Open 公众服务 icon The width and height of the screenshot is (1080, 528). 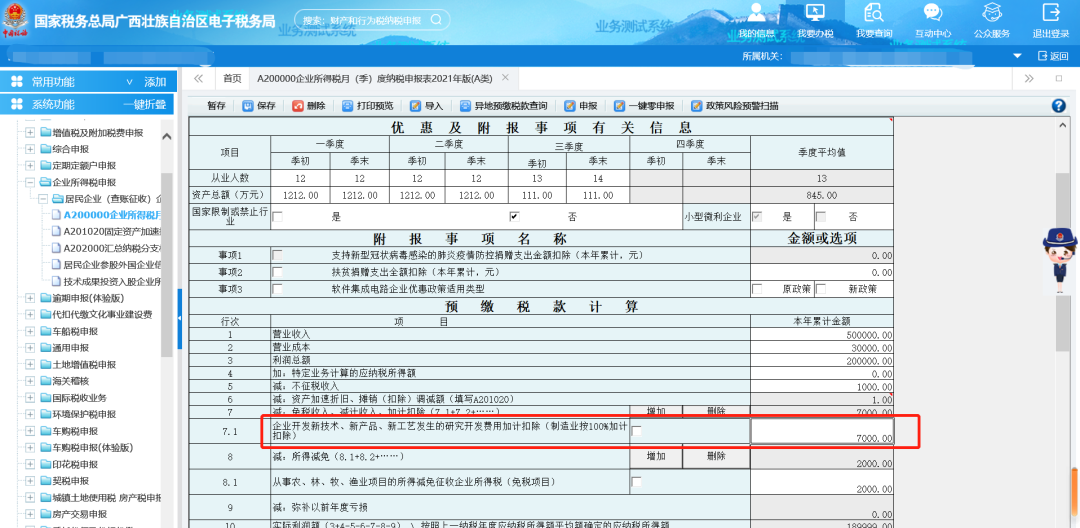pyautogui.click(x=992, y=13)
